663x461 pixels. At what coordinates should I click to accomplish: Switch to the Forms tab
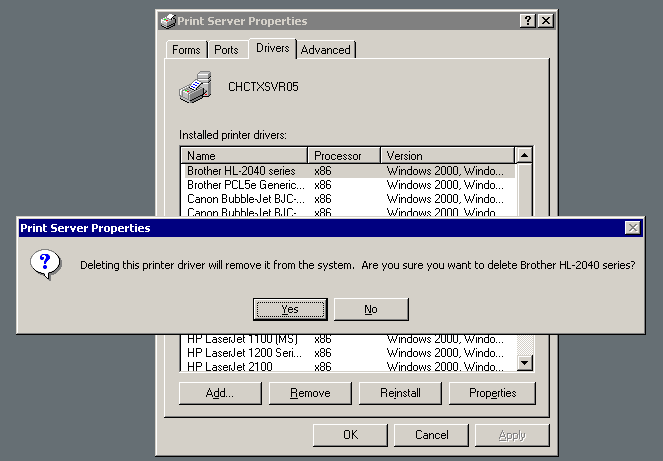(x=186, y=50)
